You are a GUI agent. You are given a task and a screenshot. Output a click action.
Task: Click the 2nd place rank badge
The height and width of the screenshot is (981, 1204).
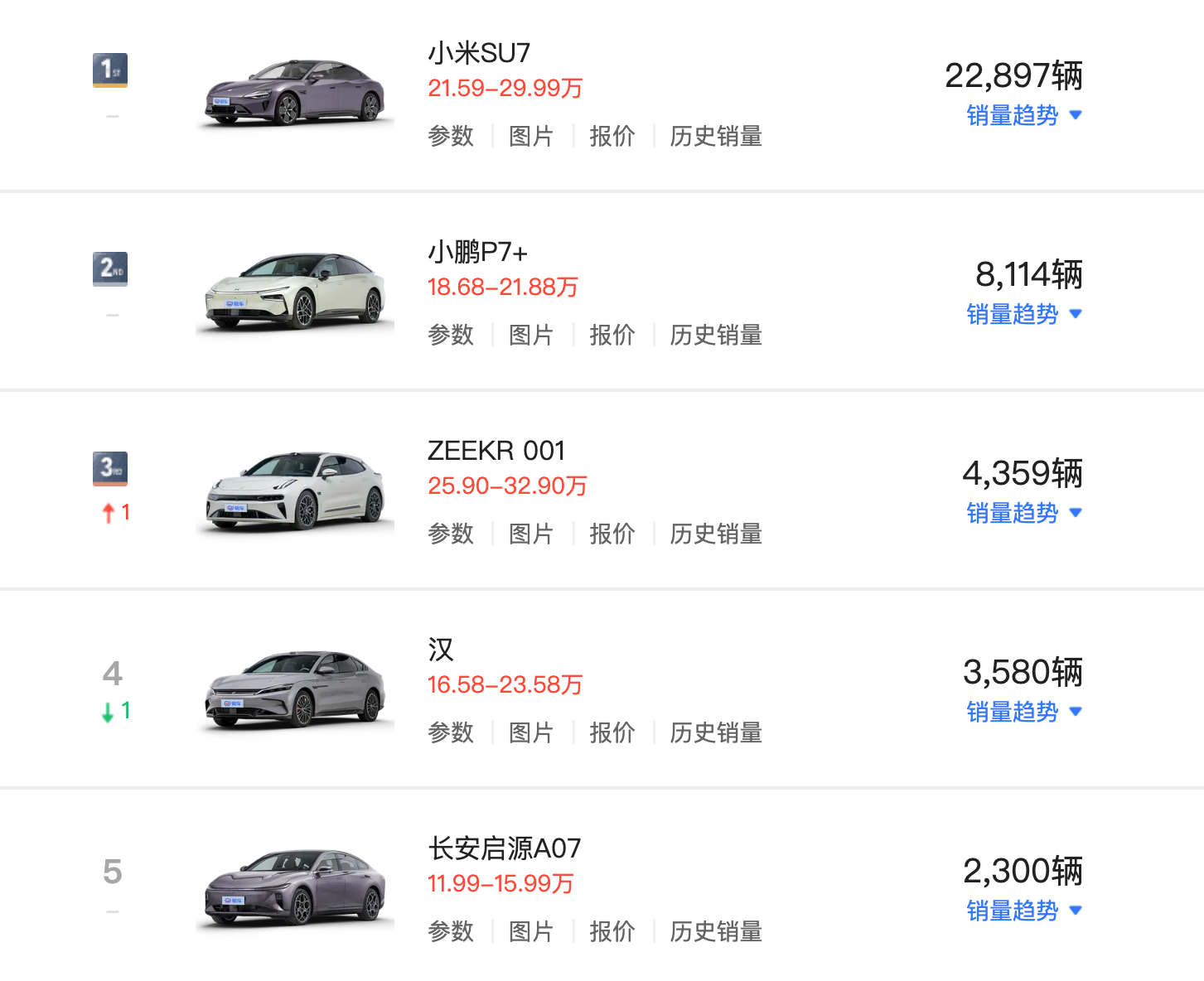(110, 268)
